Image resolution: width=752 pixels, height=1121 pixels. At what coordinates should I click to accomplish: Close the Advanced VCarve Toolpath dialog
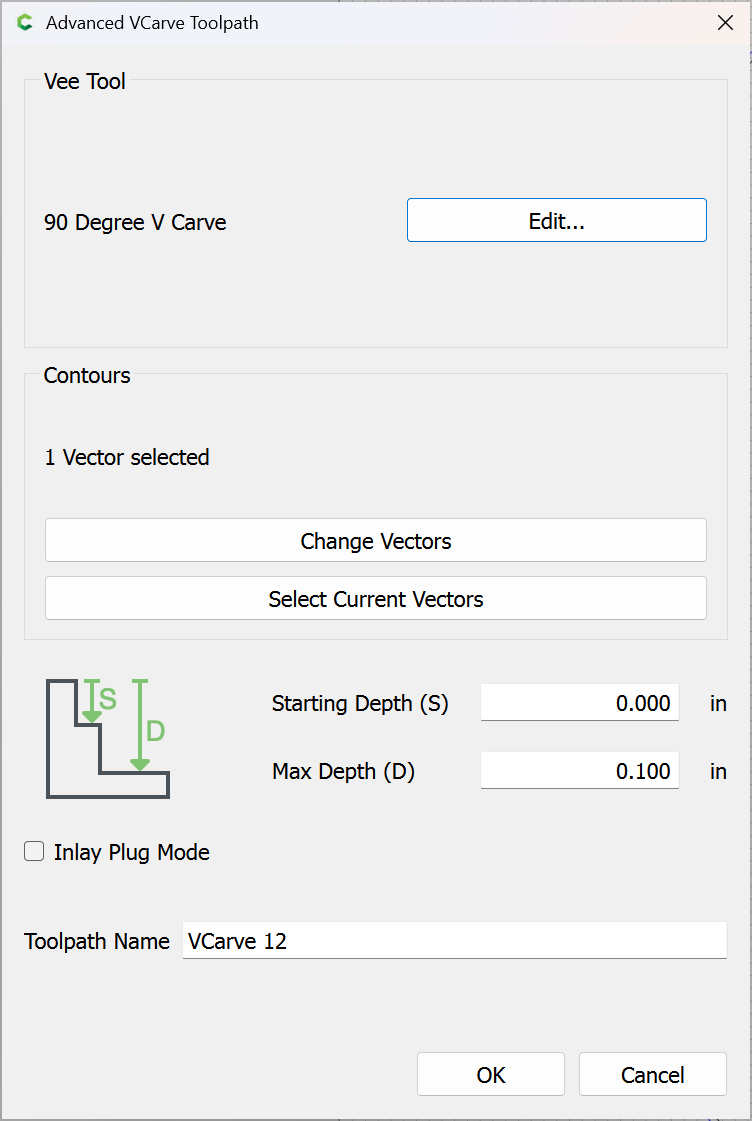point(725,23)
